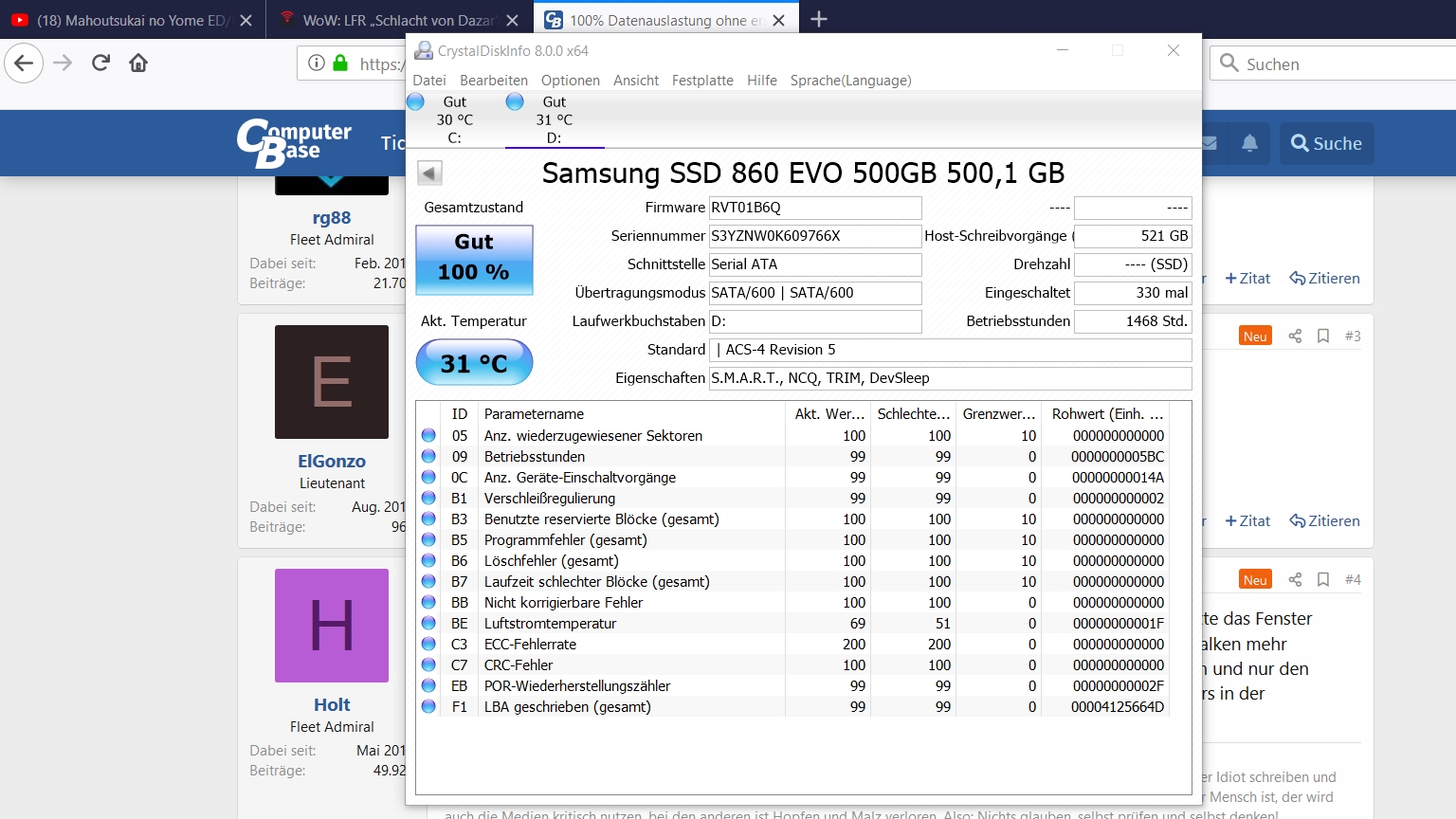Open forum messages envelope icon
Viewport: 1456px width, 819px height.
point(1210,143)
